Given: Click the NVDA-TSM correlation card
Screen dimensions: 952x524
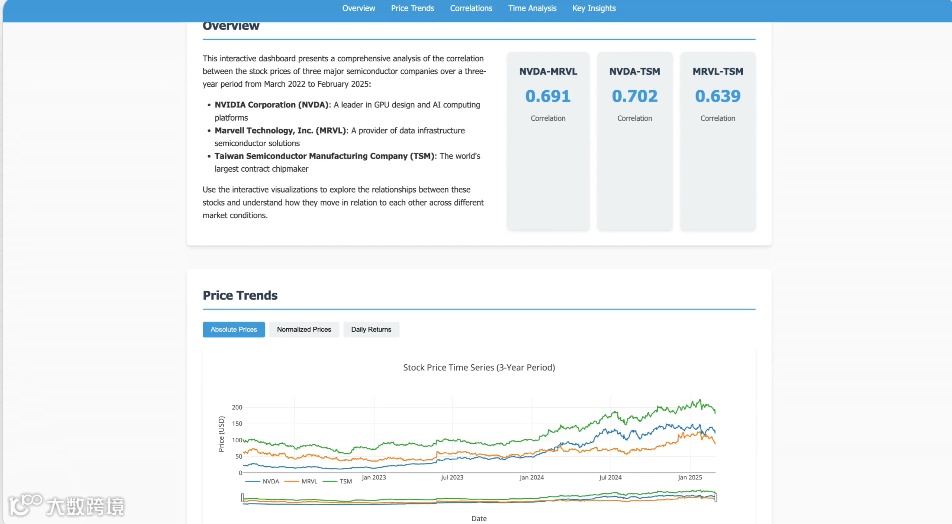Looking at the screenshot, I should 634,141.
